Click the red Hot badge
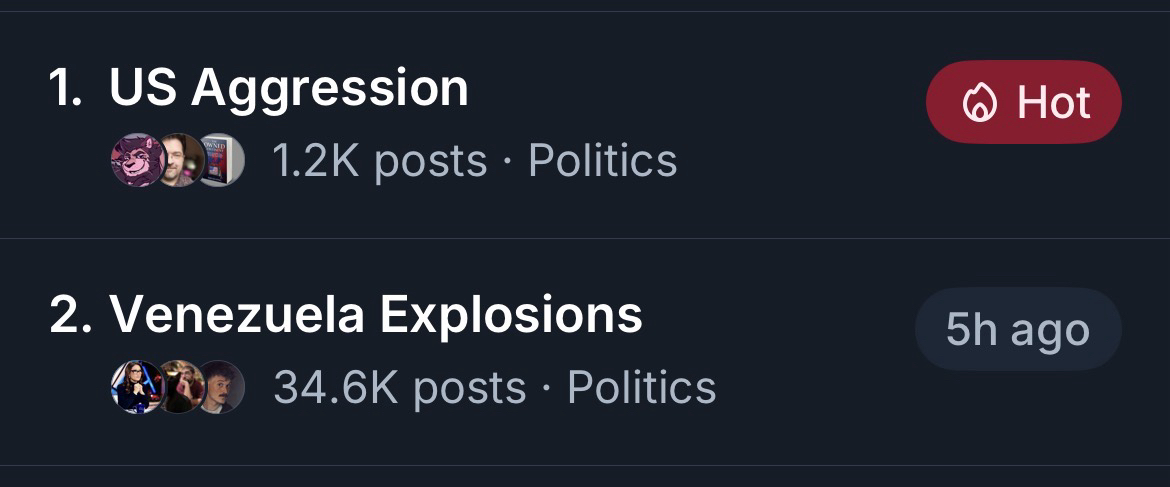 coord(1023,103)
